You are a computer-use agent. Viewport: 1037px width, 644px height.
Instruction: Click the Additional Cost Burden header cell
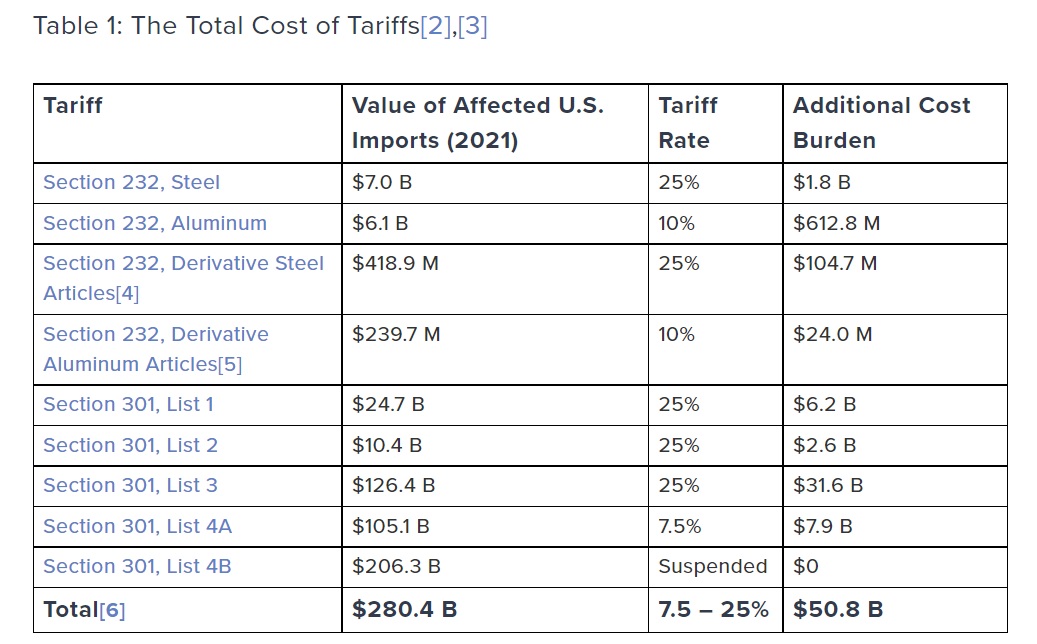coord(881,123)
